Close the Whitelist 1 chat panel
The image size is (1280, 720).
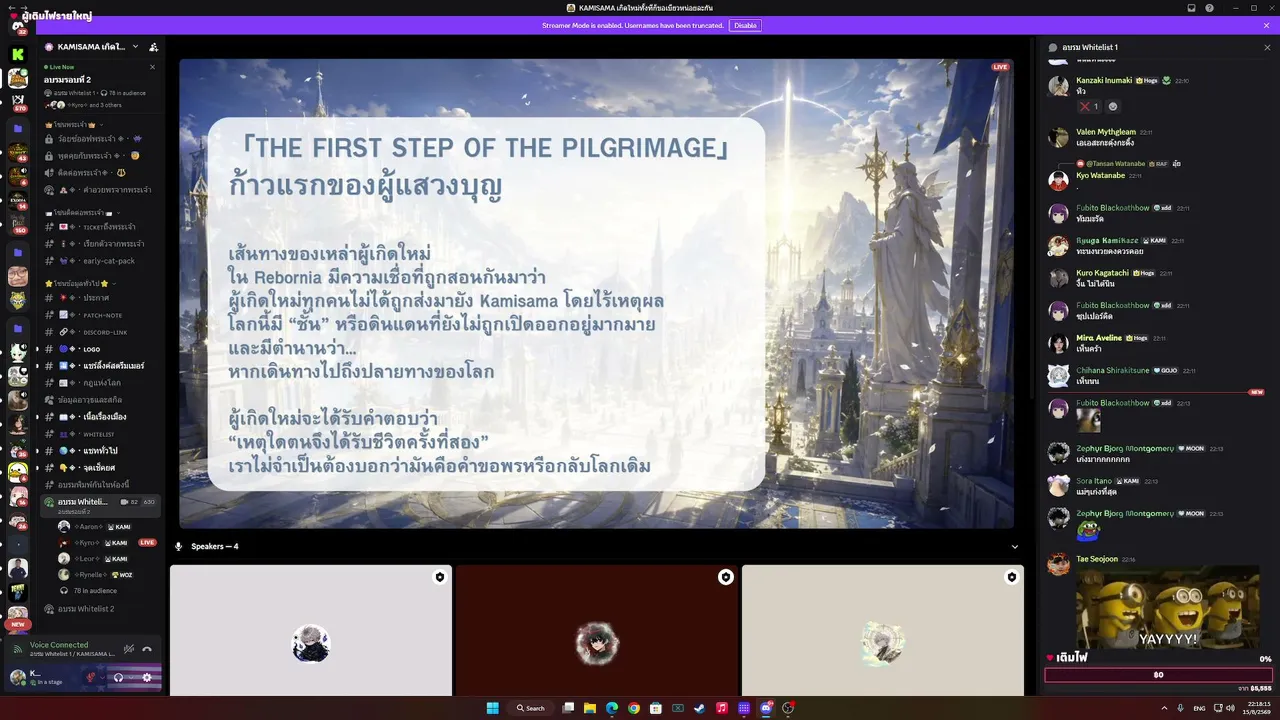[1267, 47]
